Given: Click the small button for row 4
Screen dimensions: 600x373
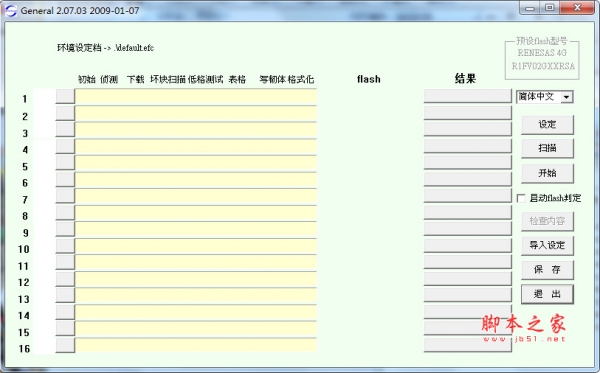Looking at the screenshot, I should point(65,147).
